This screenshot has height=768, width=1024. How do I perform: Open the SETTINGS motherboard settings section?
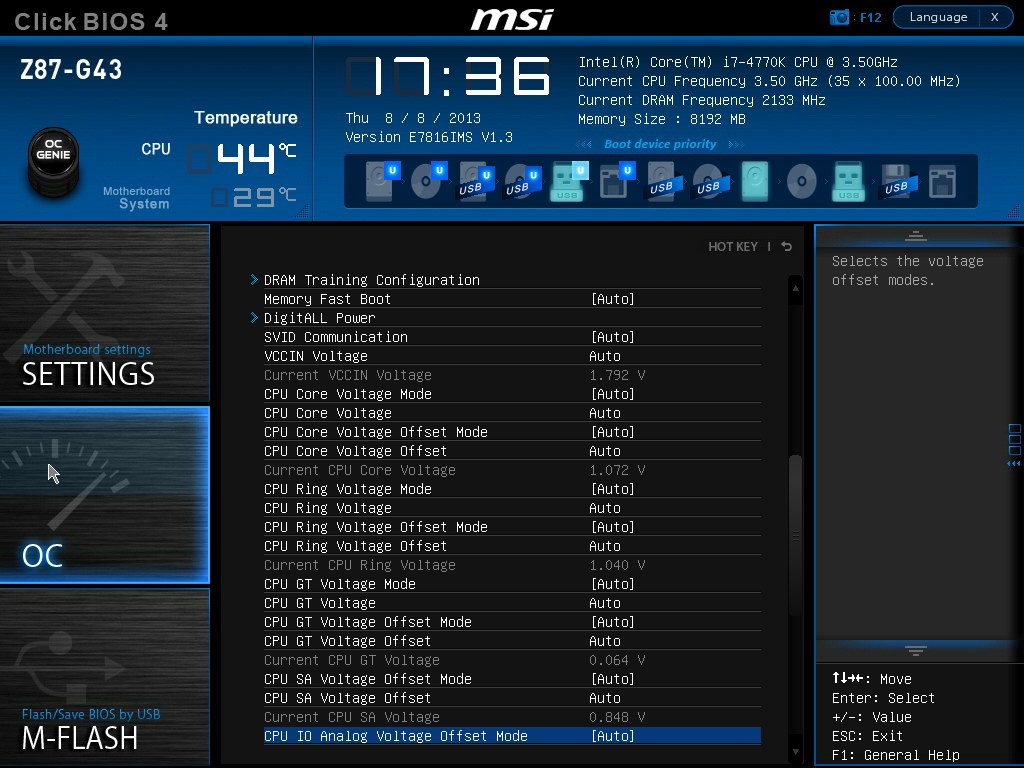tap(104, 313)
